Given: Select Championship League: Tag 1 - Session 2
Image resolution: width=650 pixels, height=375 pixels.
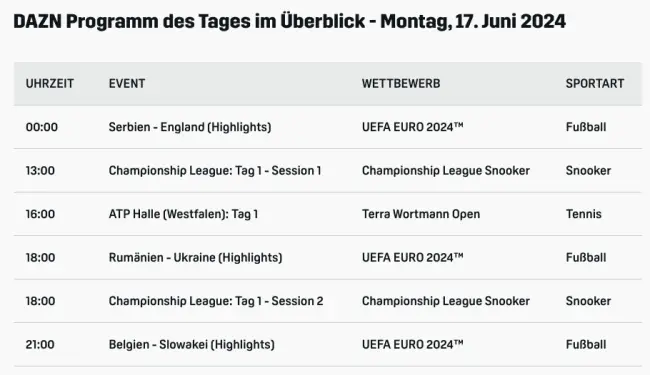Looking at the screenshot, I should [216, 301].
